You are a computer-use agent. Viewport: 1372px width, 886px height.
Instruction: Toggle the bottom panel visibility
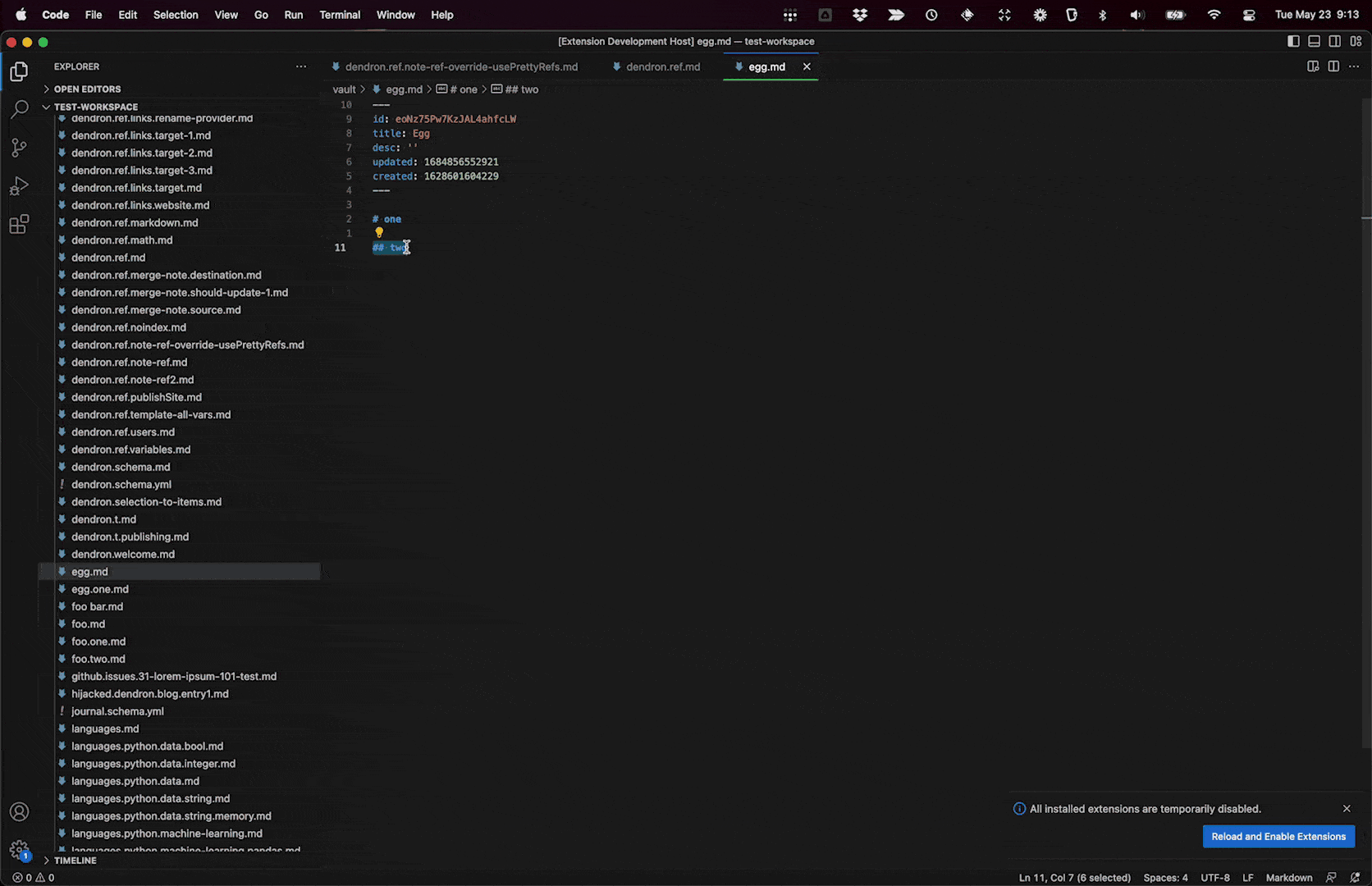click(x=1315, y=41)
